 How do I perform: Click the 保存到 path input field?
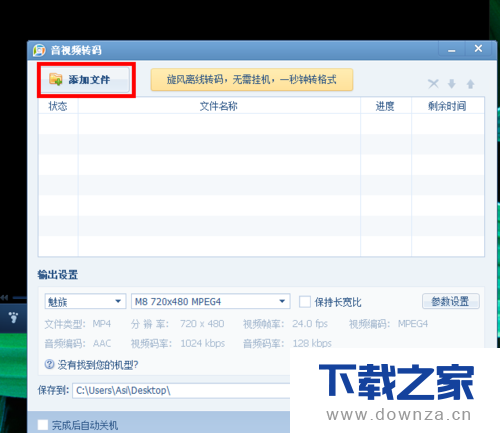tap(181, 390)
